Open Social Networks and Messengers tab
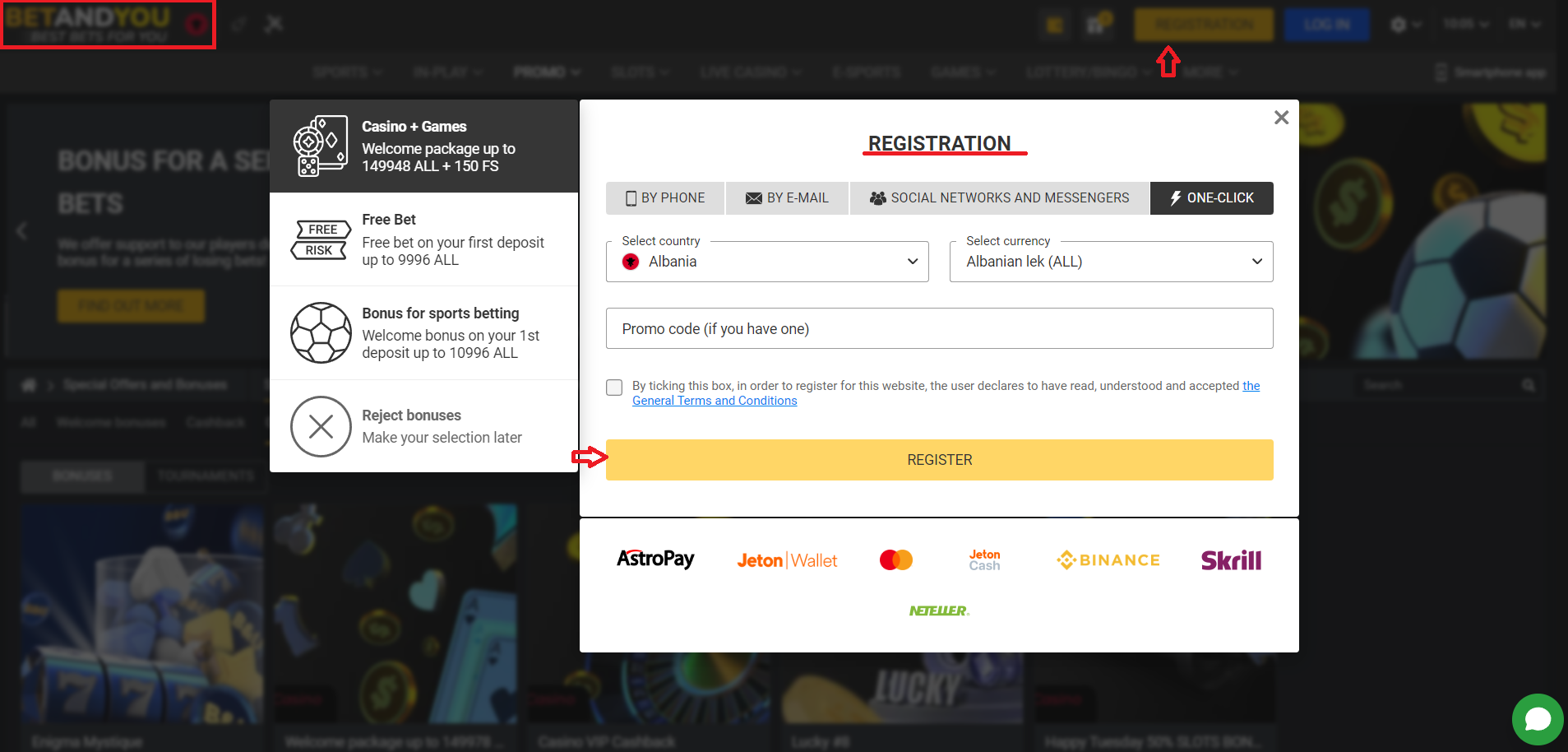This screenshot has height=752, width=1568. tap(999, 198)
